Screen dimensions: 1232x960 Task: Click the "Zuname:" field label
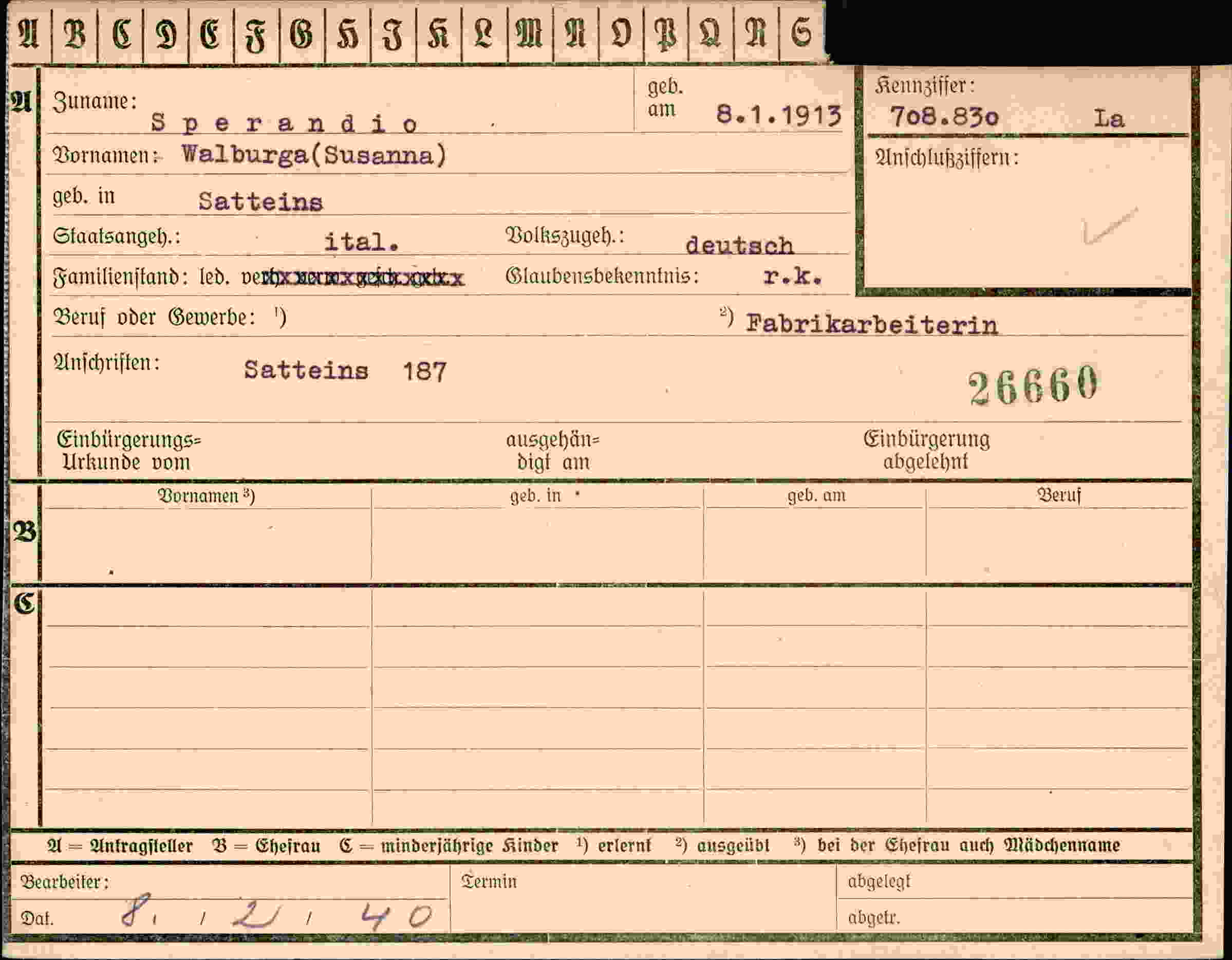95,102
